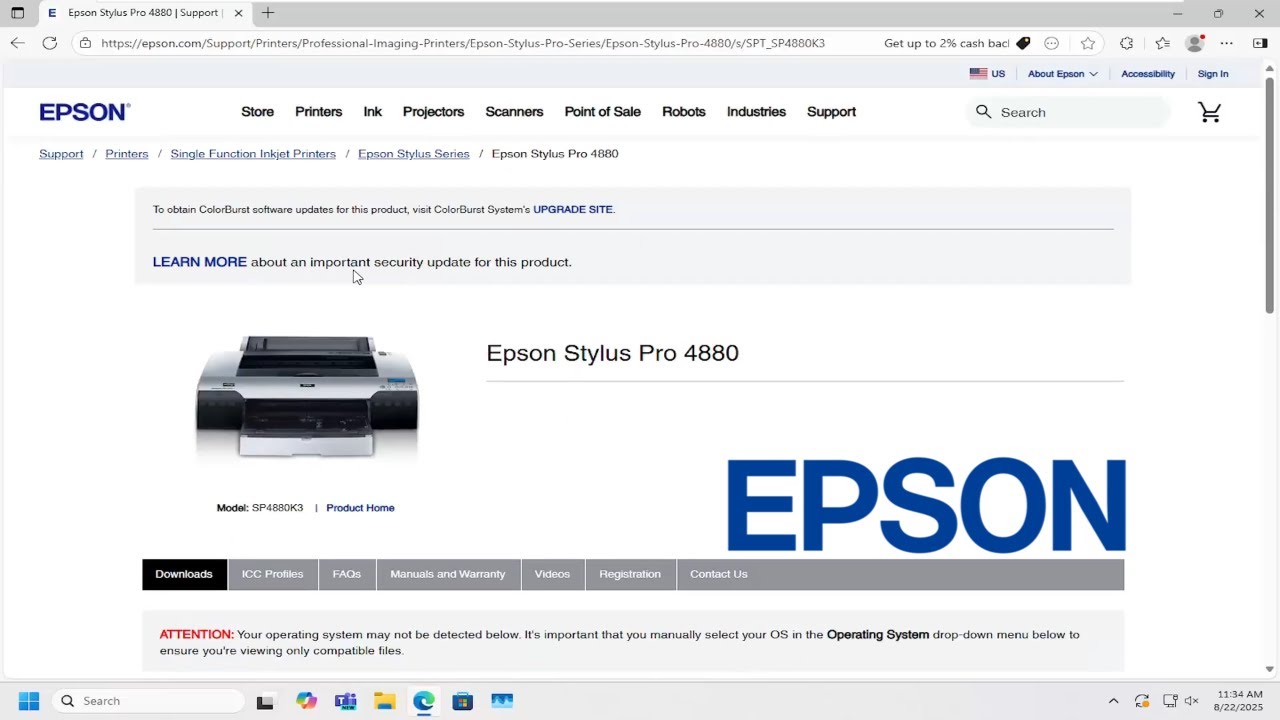Open the Contact Us tab

pos(719,574)
